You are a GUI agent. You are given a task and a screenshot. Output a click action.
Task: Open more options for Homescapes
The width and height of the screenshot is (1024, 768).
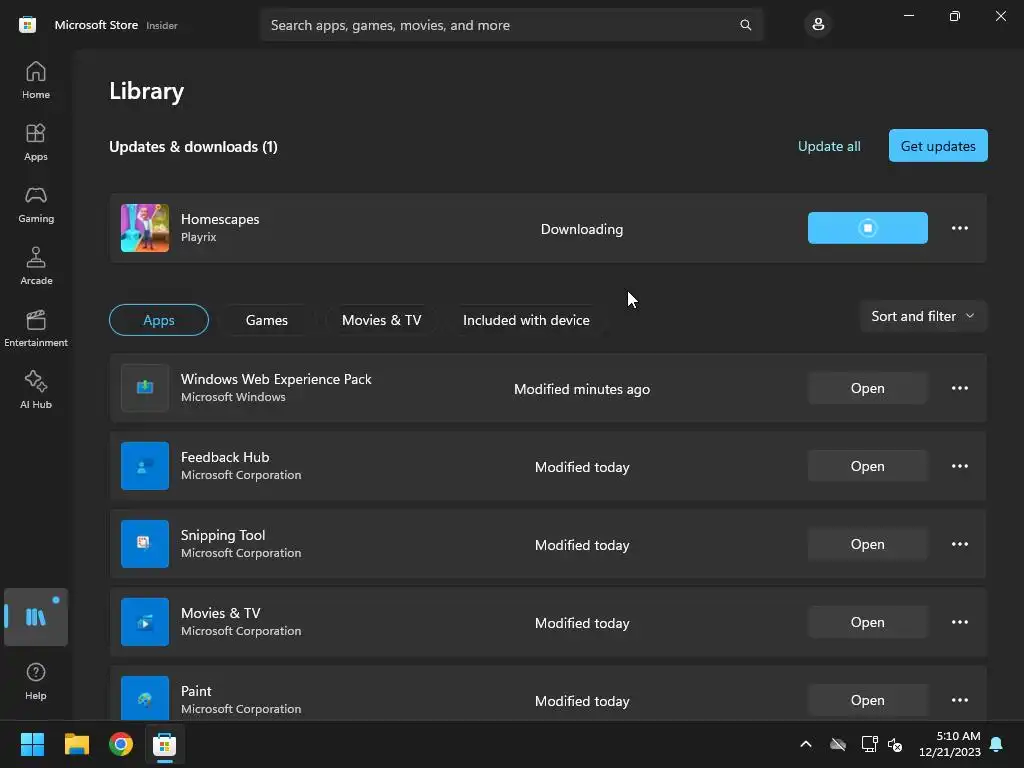[959, 228]
